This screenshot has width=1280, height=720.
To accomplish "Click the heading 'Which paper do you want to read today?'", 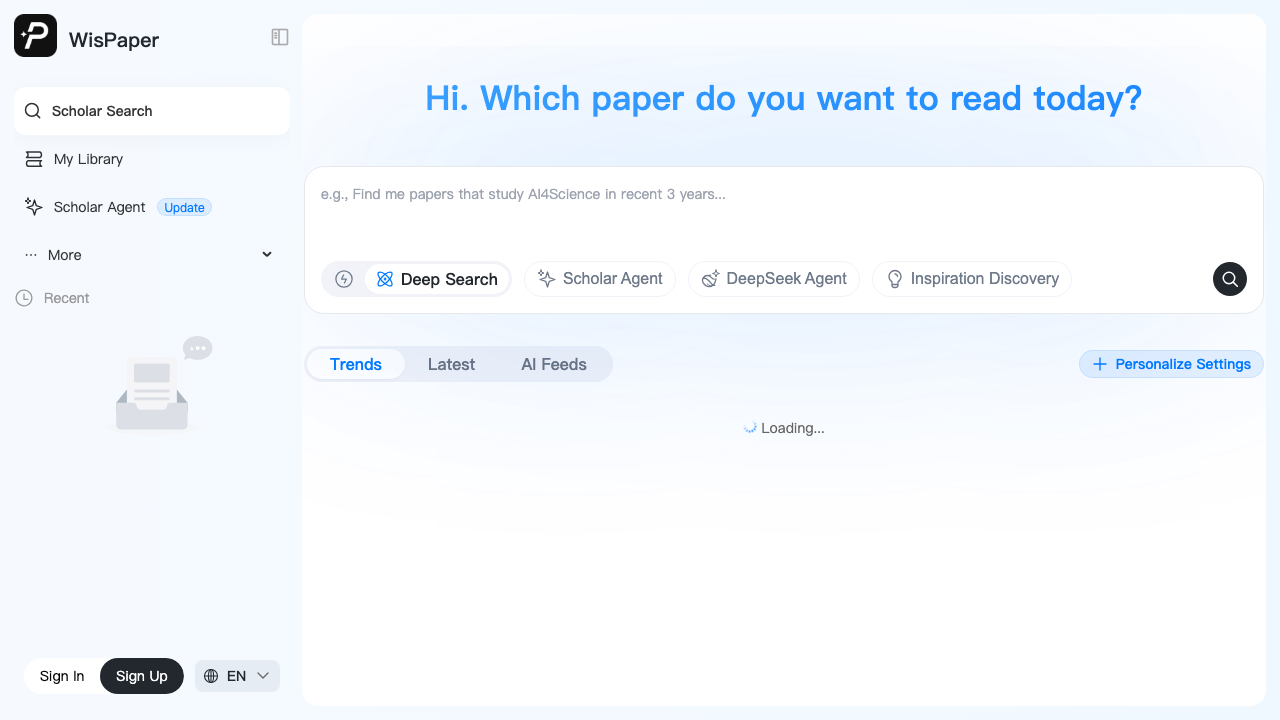I will point(811,98).
